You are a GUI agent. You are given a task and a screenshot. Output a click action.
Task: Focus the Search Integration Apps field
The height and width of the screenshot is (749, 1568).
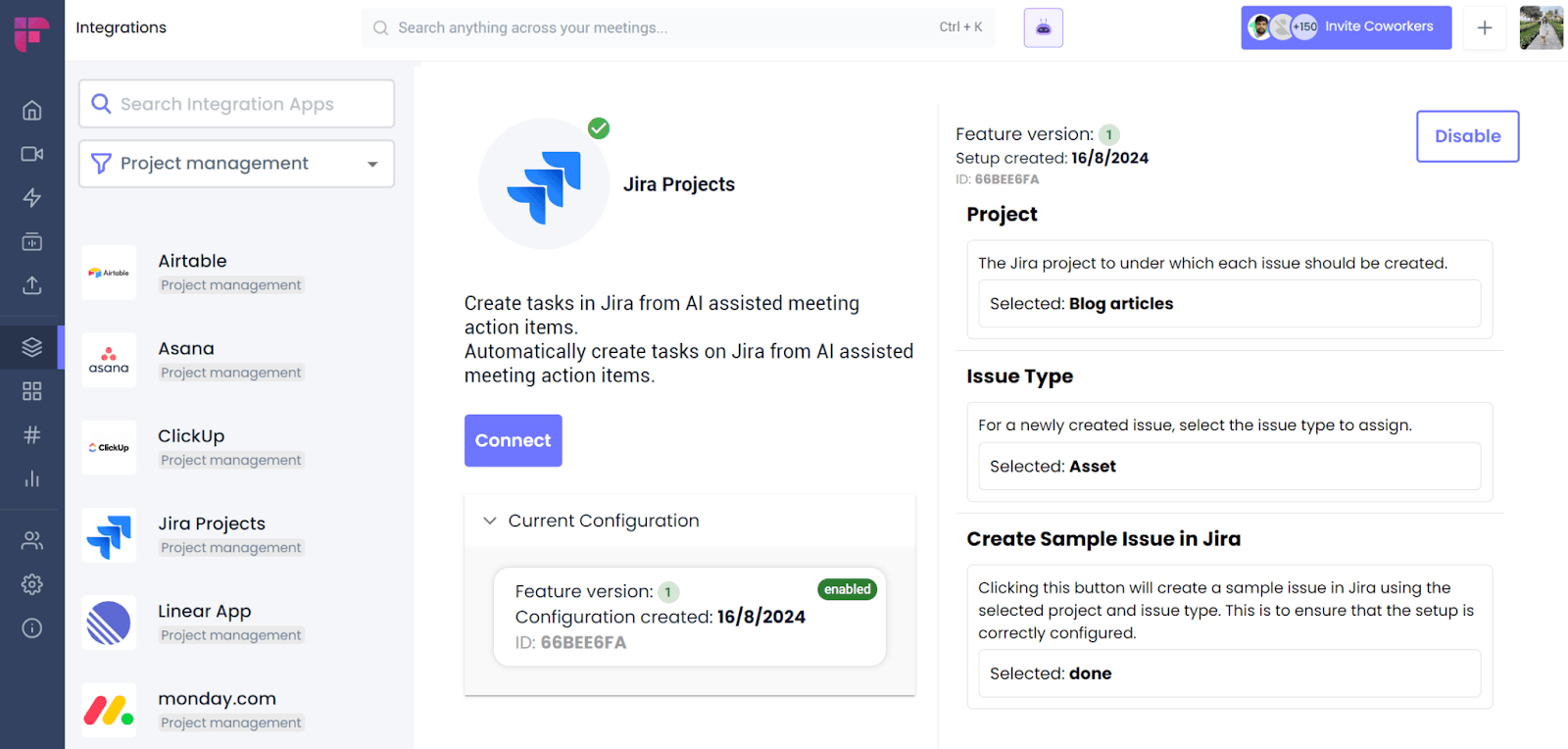pyautogui.click(x=236, y=104)
